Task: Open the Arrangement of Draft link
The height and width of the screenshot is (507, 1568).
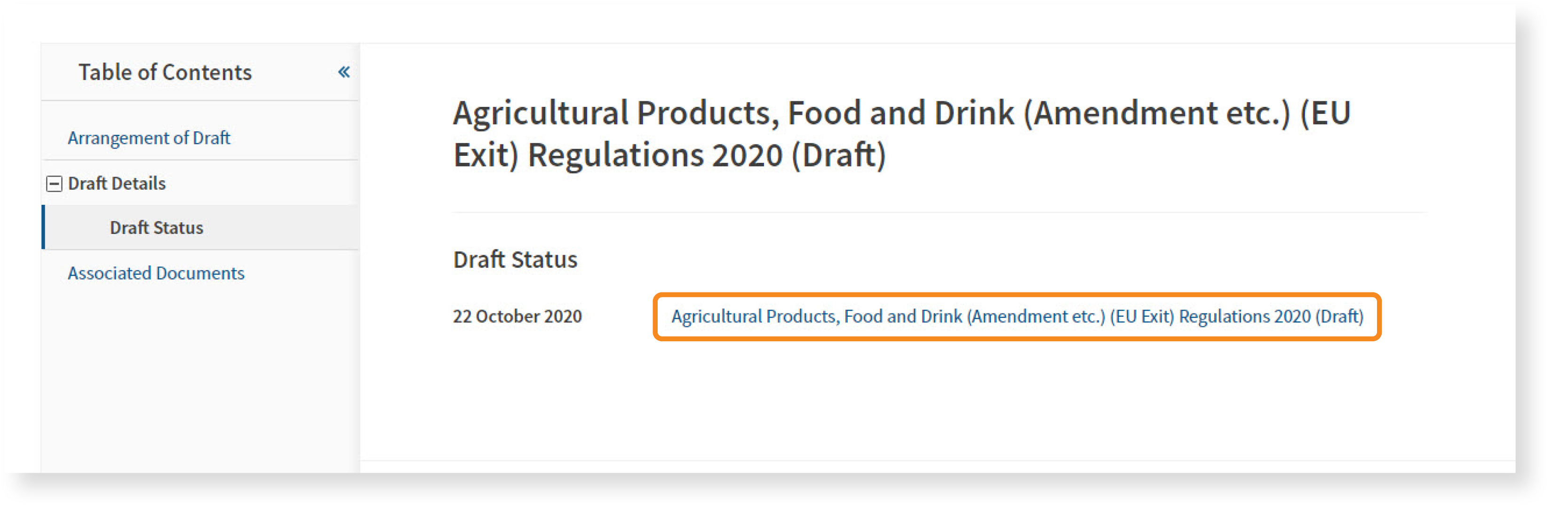Action: point(149,138)
